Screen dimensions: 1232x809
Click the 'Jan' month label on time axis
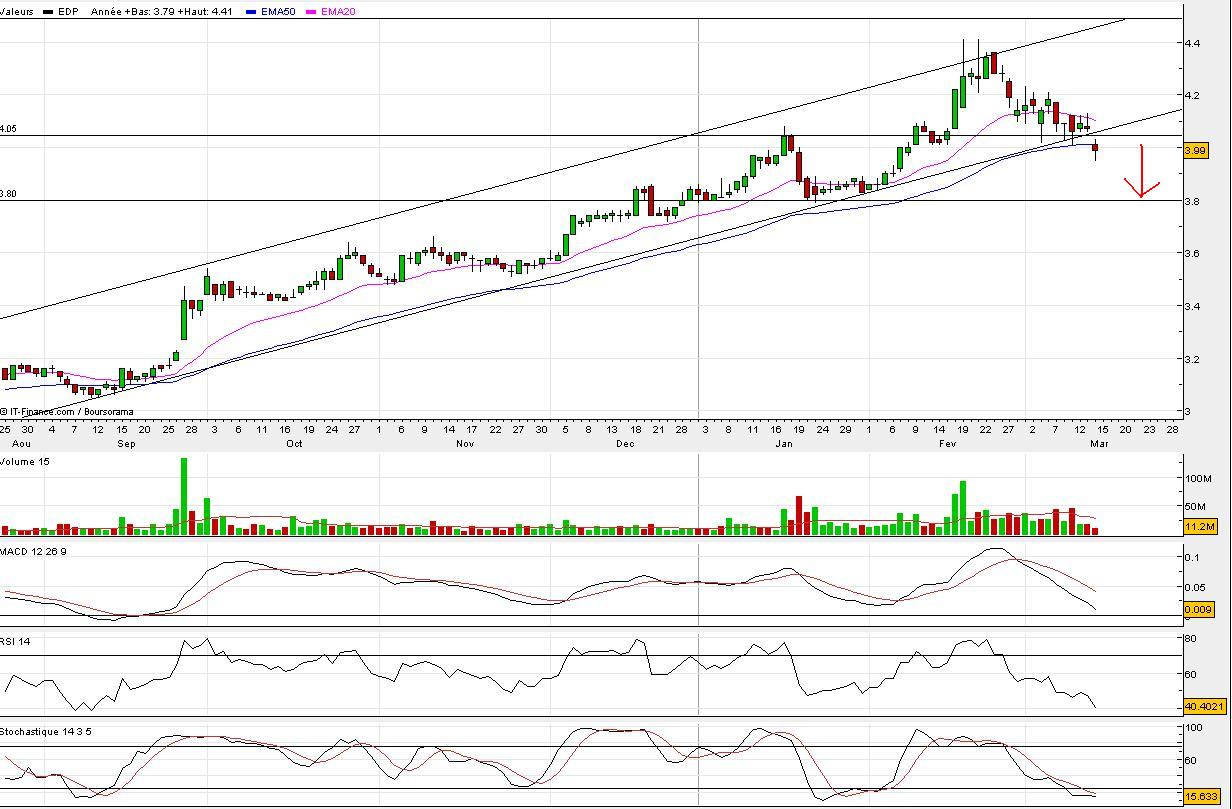click(784, 442)
